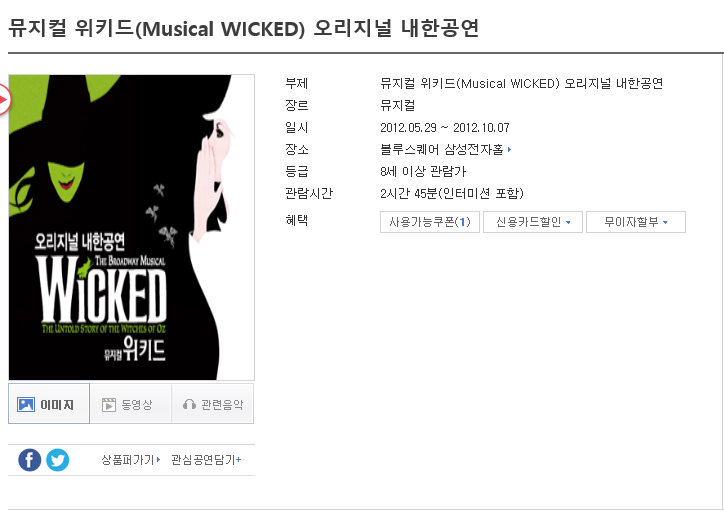This screenshot has width=724, height=513.
Task: Click the 관심공연담기 link
Action: point(204,459)
